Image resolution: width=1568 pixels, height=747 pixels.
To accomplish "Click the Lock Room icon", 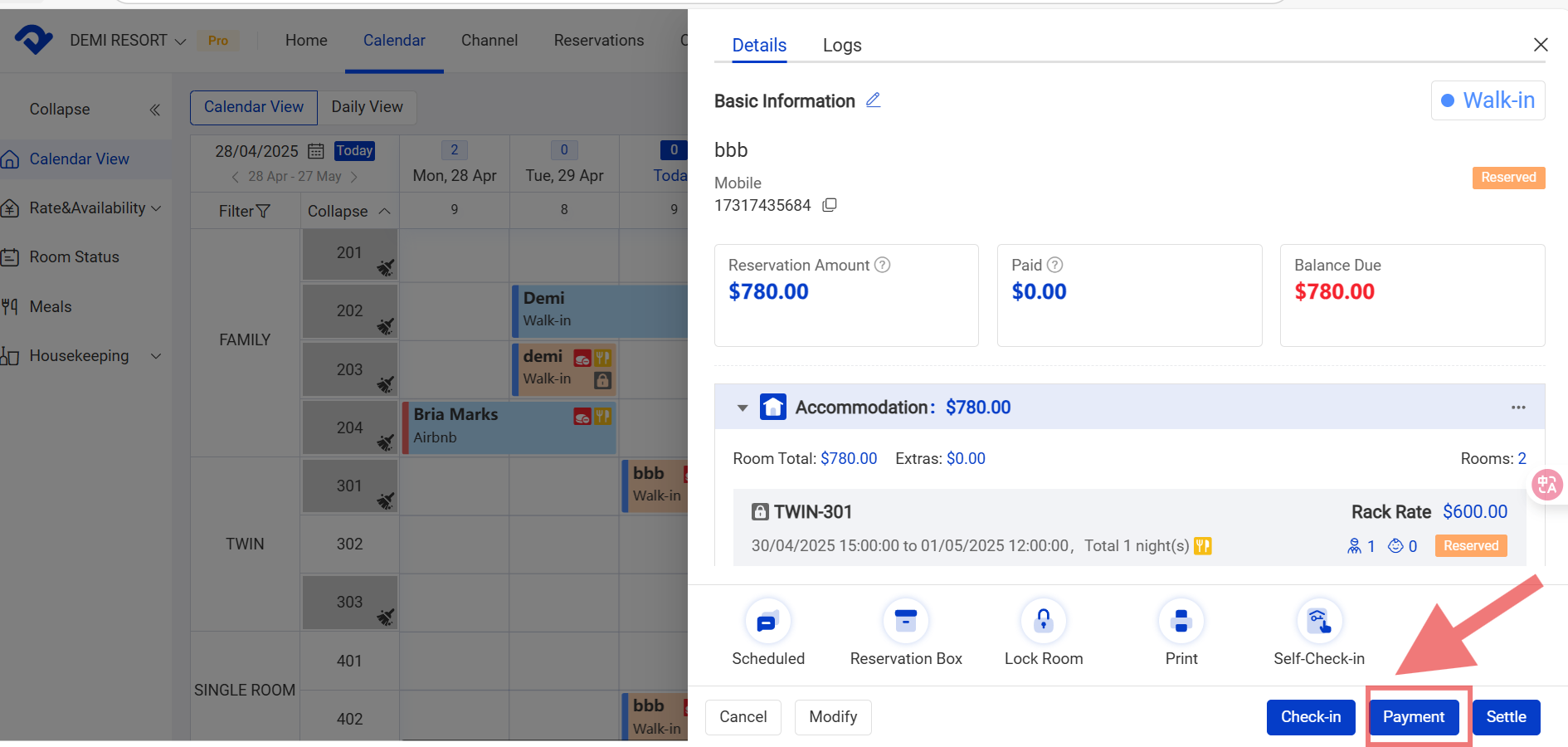I will [x=1044, y=622].
